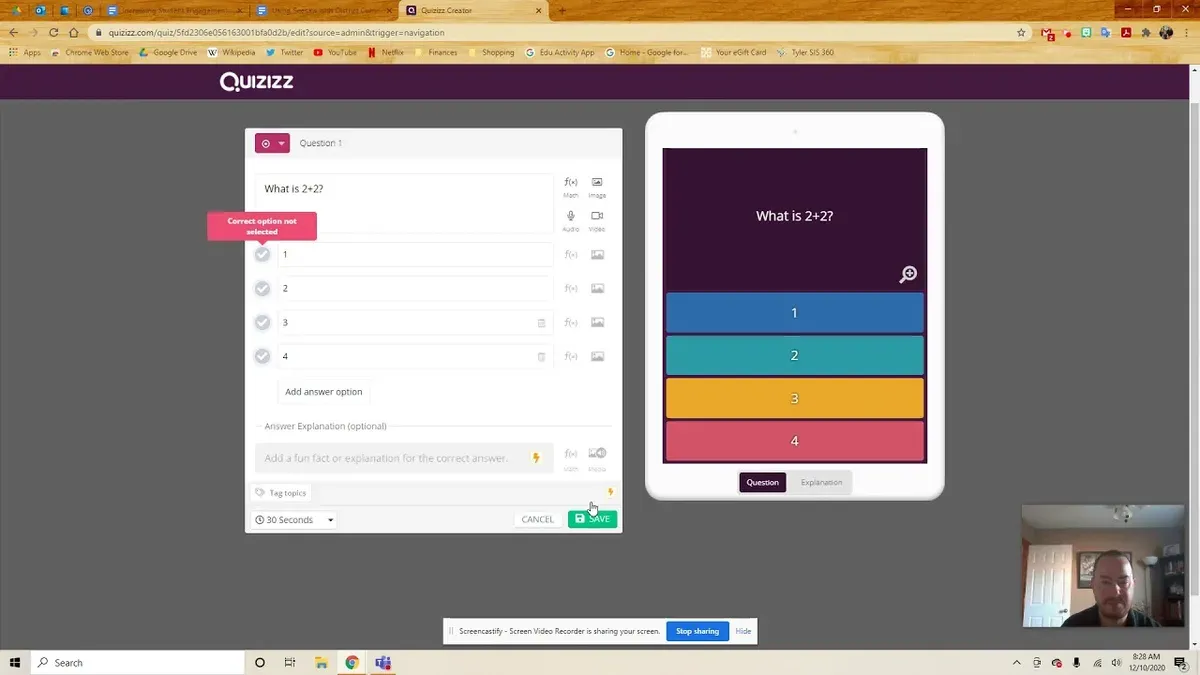
Task: Open the Tyler SIS 360 bookmark
Action: click(805, 52)
